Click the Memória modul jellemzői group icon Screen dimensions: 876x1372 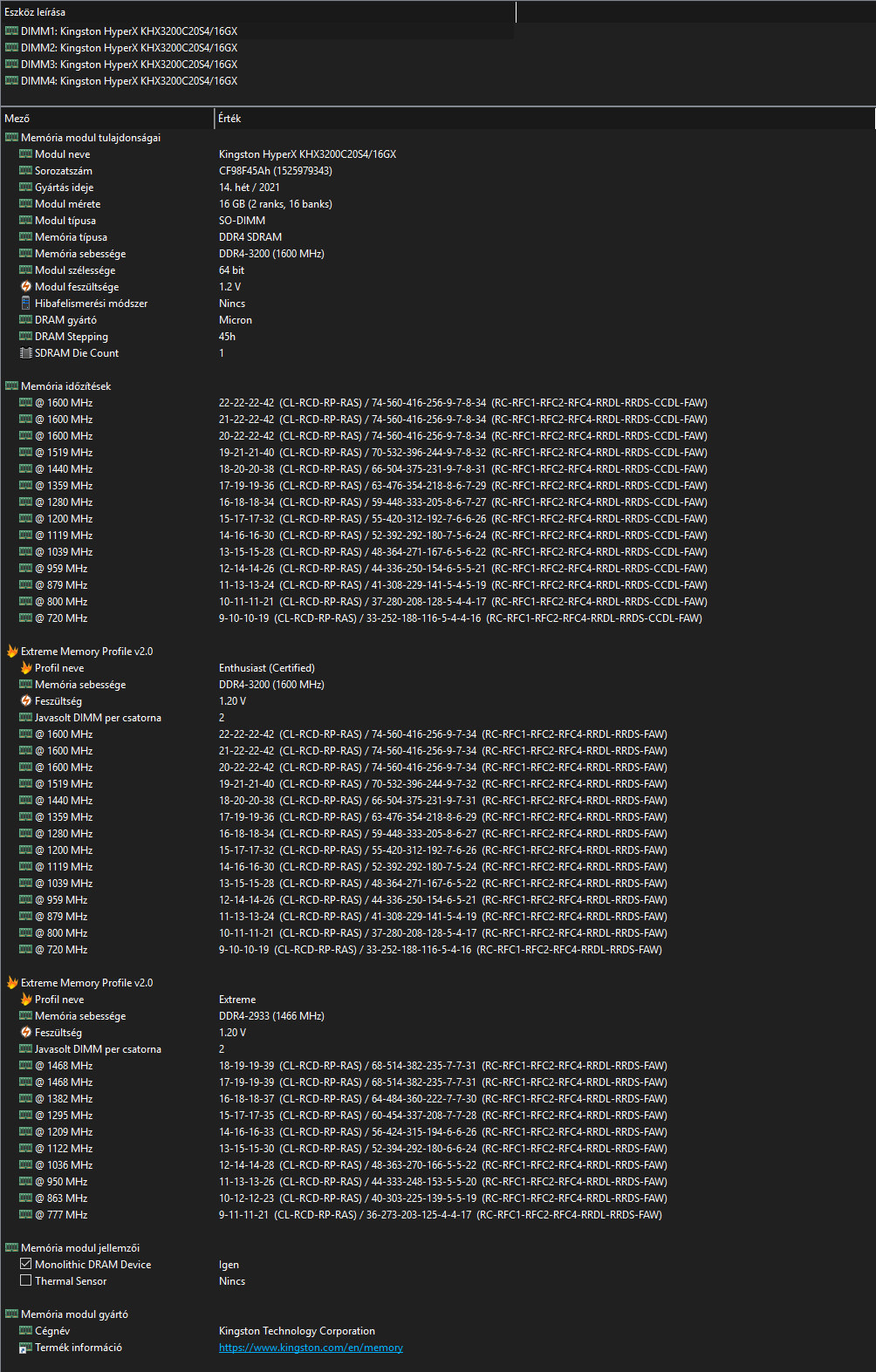coord(11,1248)
